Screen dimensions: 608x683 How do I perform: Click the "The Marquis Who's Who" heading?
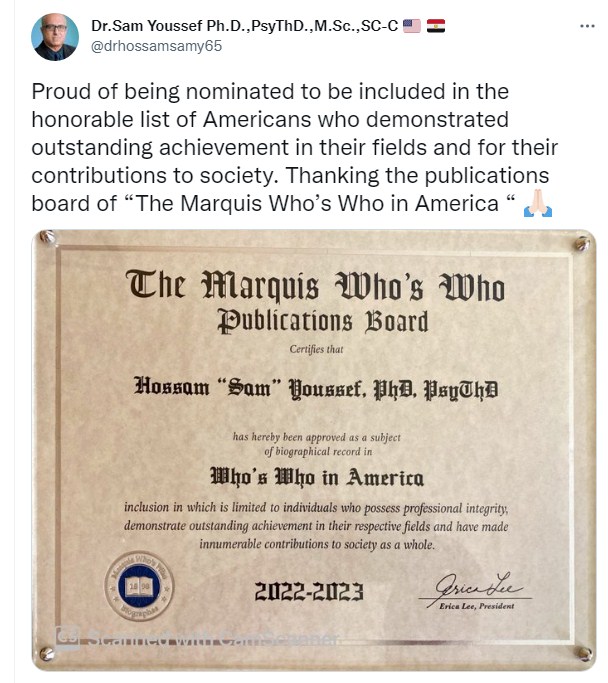(x=316, y=287)
